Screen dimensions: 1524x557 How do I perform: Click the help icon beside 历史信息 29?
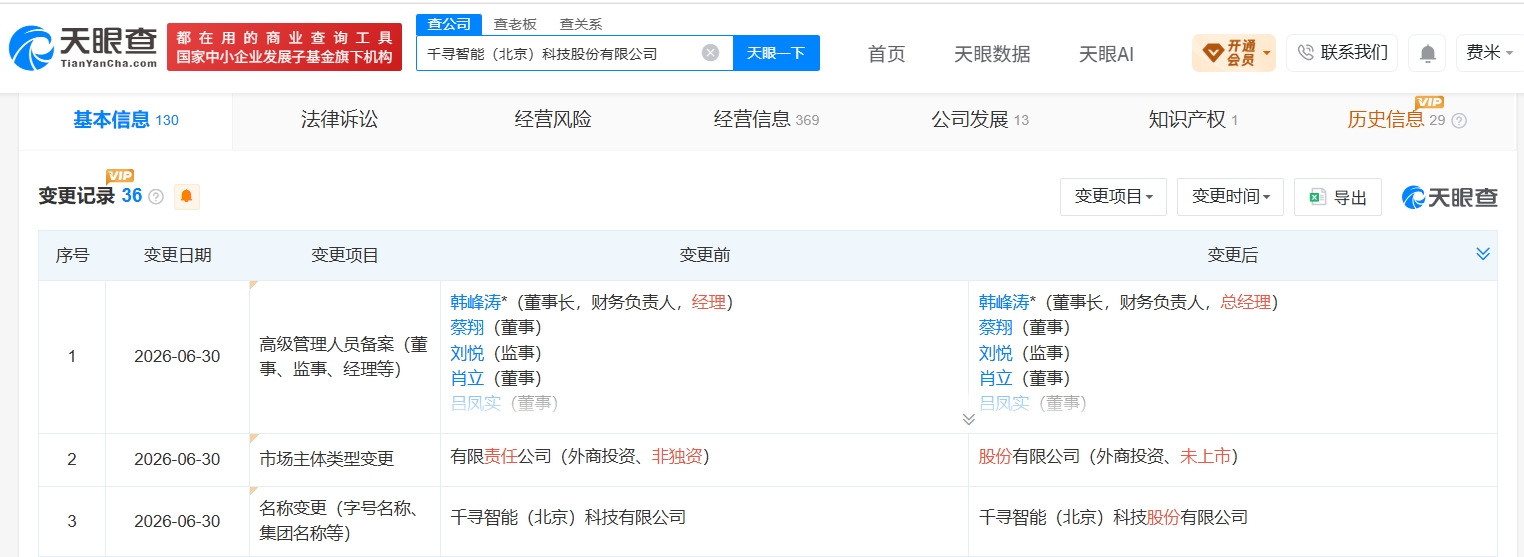1459,121
